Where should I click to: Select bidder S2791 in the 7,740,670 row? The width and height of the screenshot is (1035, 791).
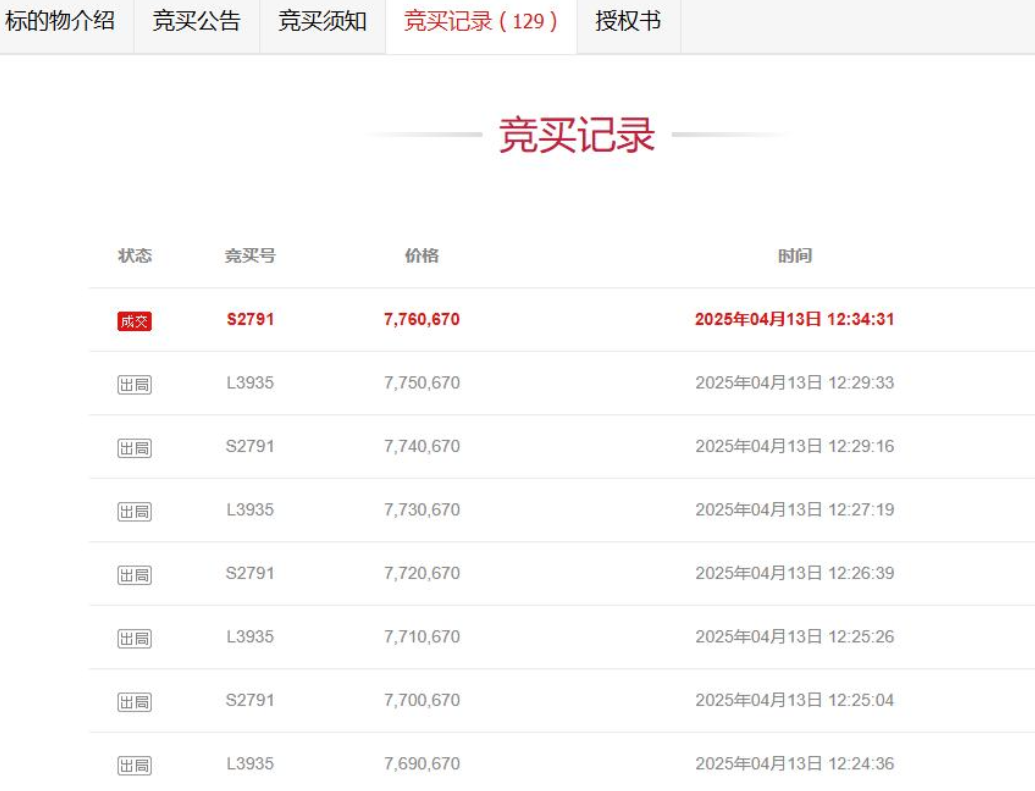pyautogui.click(x=250, y=446)
